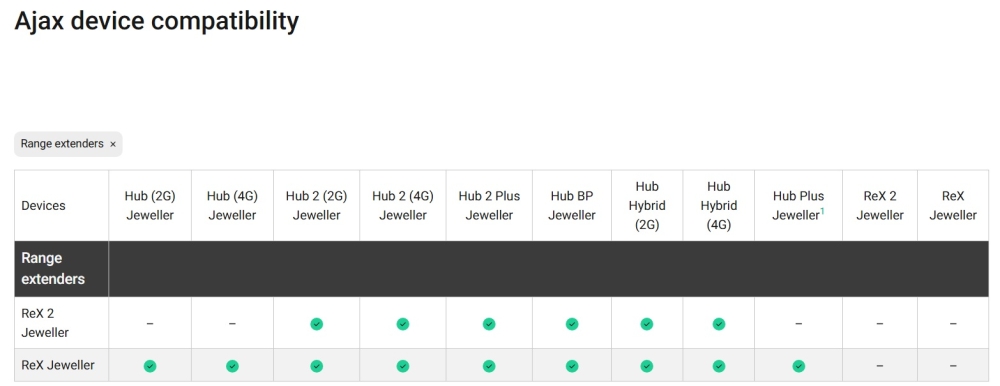Click the Hub BP Jeweller column header
The image size is (1000, 386).
tap(572, 205)
